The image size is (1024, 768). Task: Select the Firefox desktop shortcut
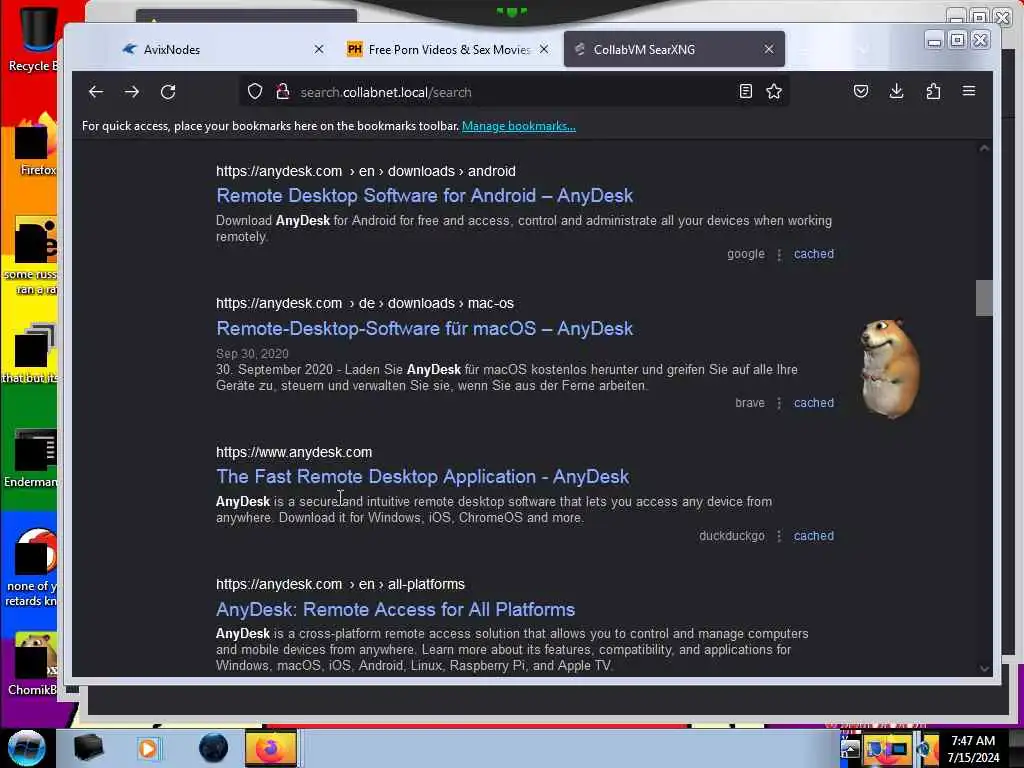tap(36, 146)
